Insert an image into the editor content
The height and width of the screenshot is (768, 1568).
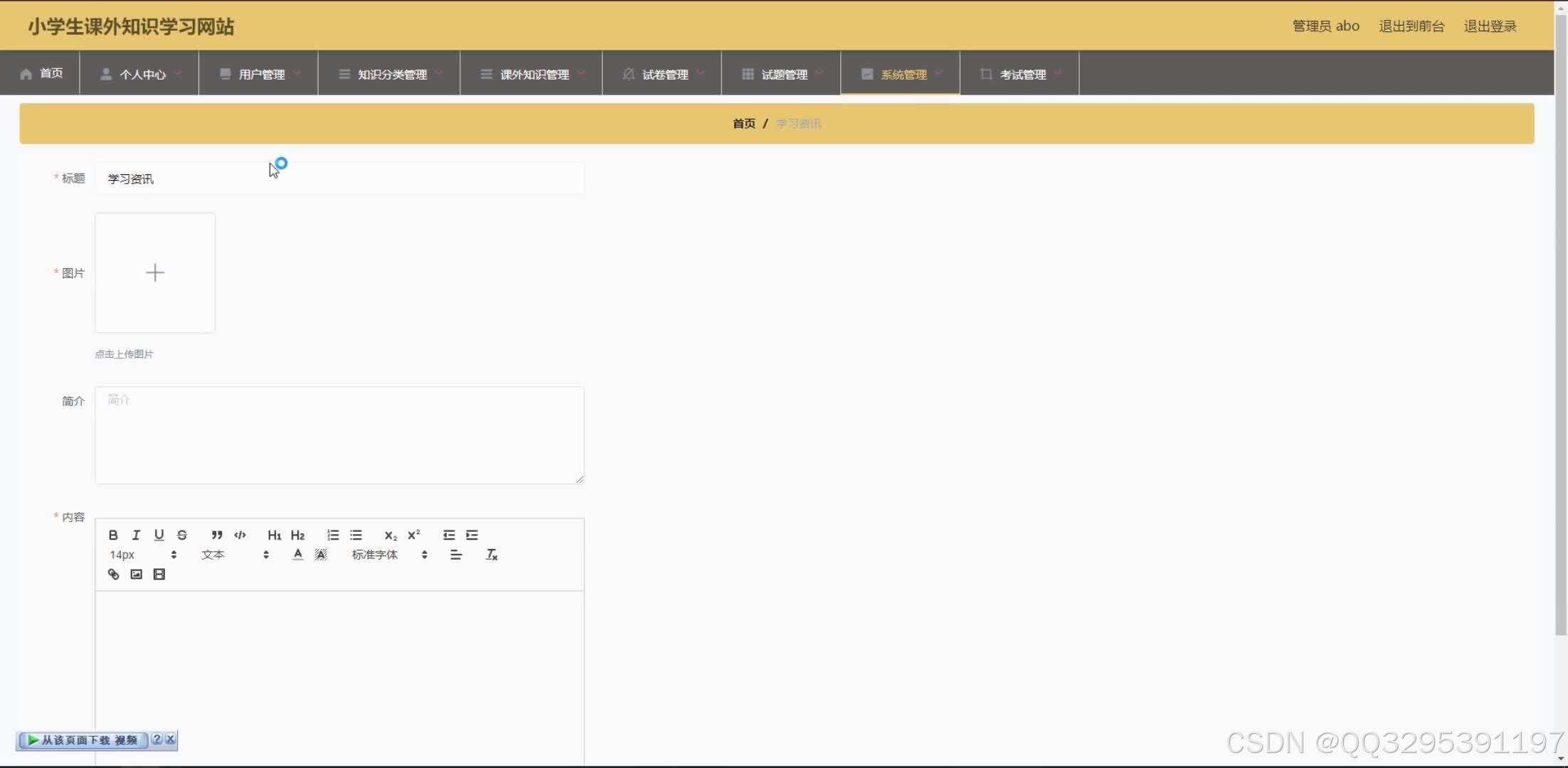point(136,574)
